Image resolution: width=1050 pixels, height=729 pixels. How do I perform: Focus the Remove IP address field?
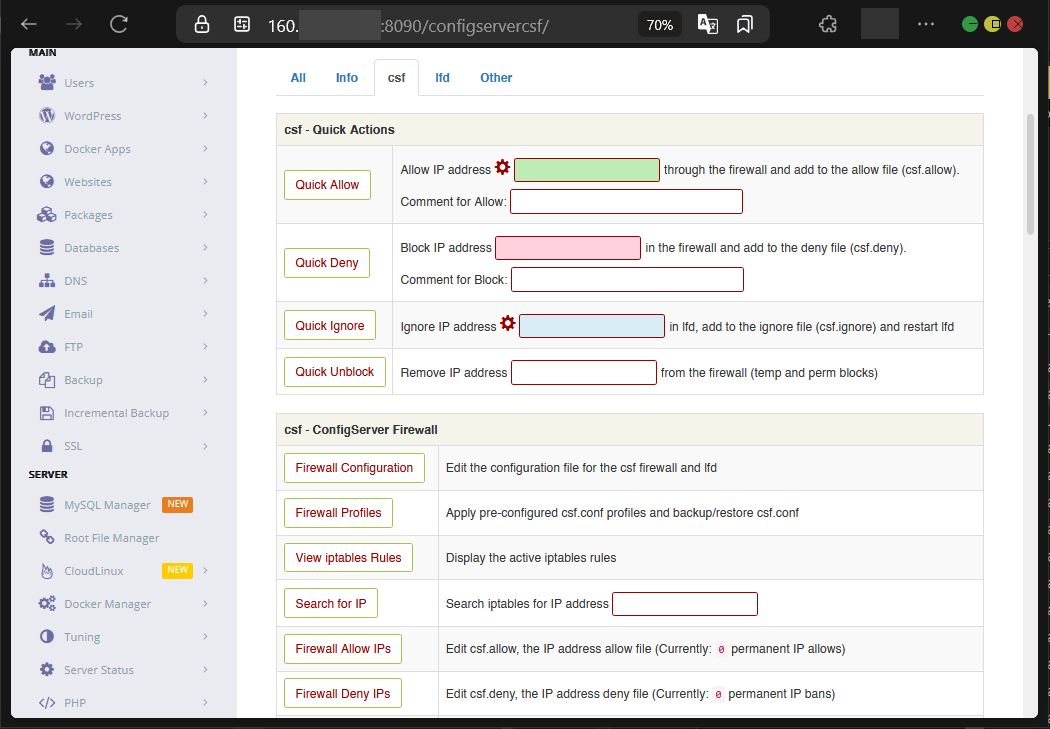[584, 373]
